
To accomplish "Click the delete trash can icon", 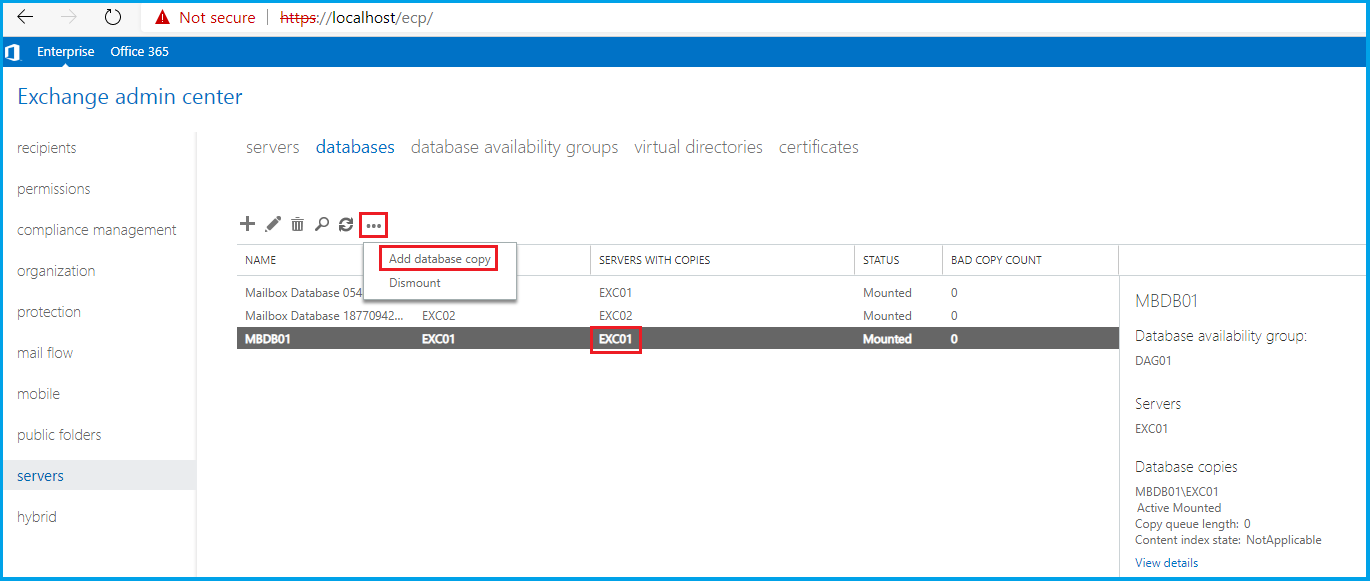I will 297,225.
